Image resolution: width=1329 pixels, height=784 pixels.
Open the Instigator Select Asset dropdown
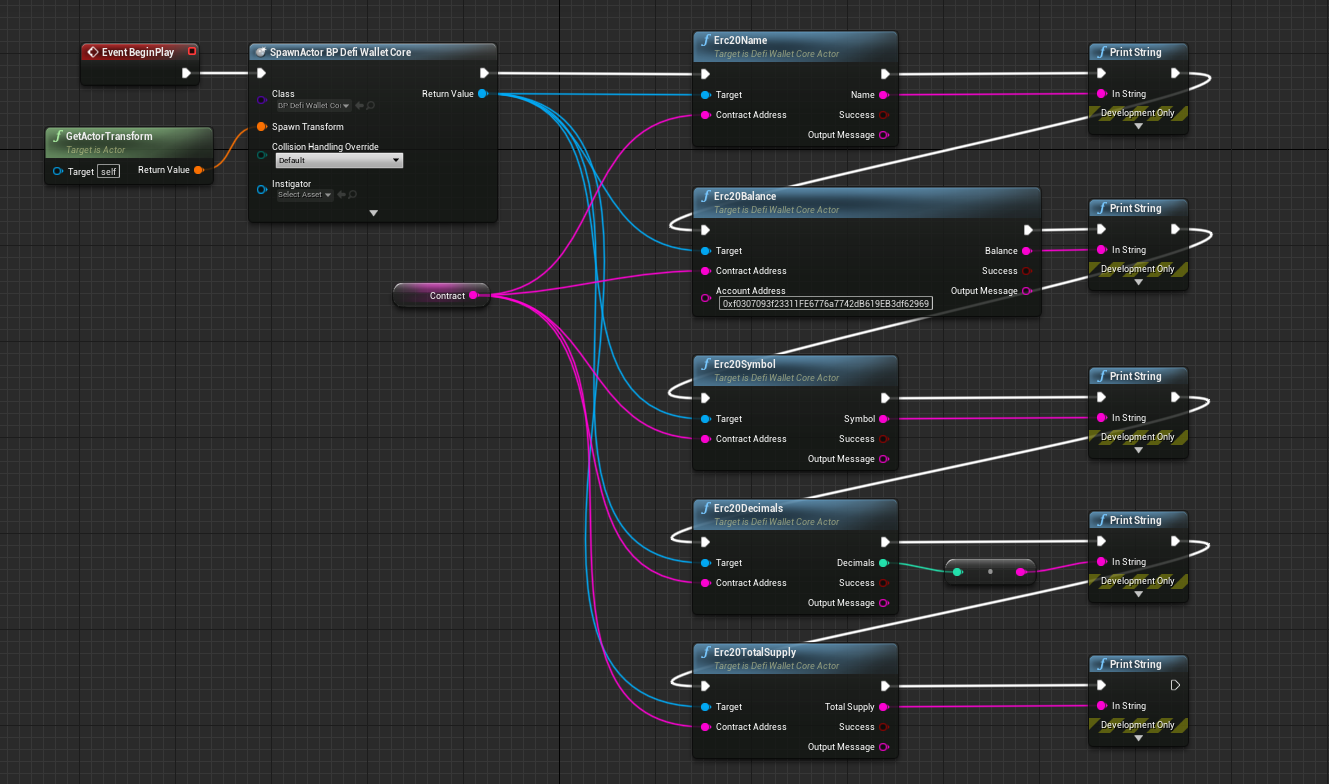point(304,195)
